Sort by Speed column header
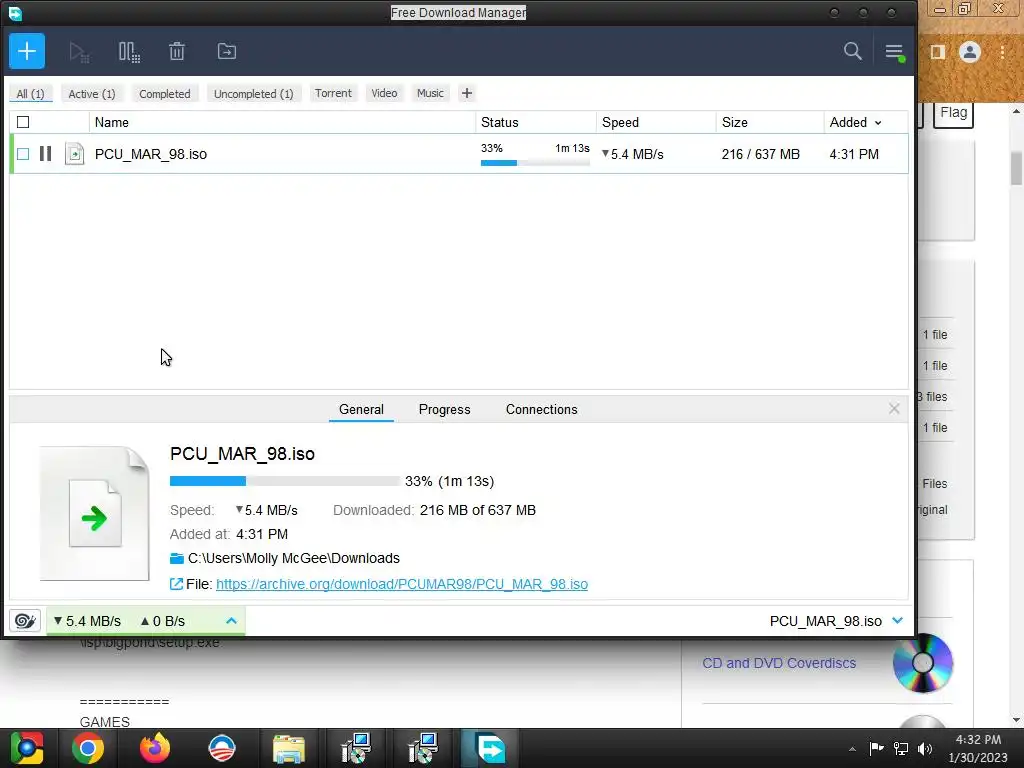The height and width of the screenshot is (768, 1024). click(x=620, y=122)
